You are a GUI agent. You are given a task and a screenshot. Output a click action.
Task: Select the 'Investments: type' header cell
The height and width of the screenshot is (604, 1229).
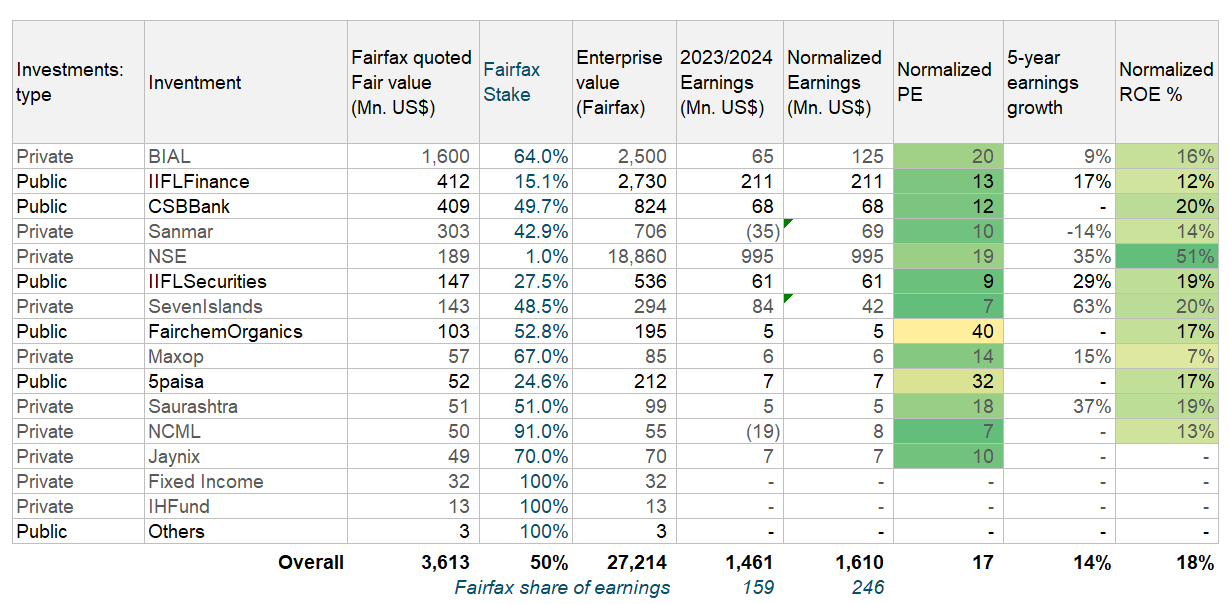78,82
